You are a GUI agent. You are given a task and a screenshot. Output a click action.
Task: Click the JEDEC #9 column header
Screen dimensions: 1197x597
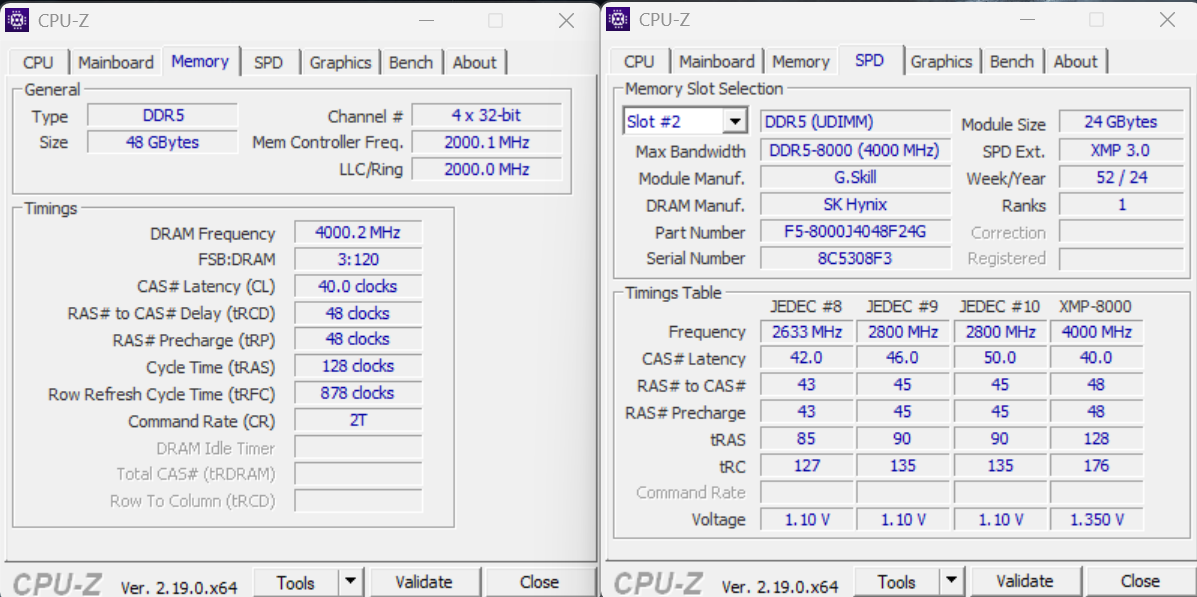pyautogui.click(x=902, y=306)
